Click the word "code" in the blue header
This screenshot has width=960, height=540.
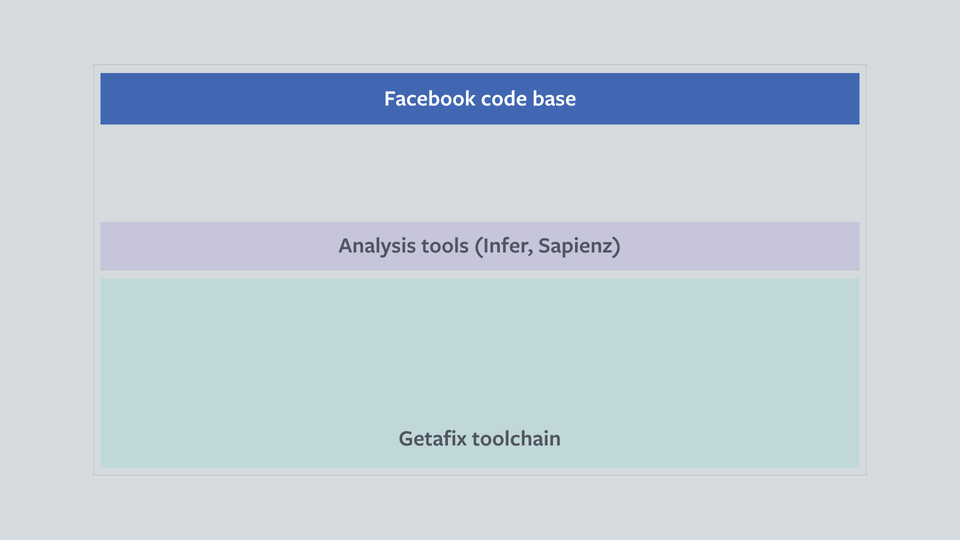(504, 99)
